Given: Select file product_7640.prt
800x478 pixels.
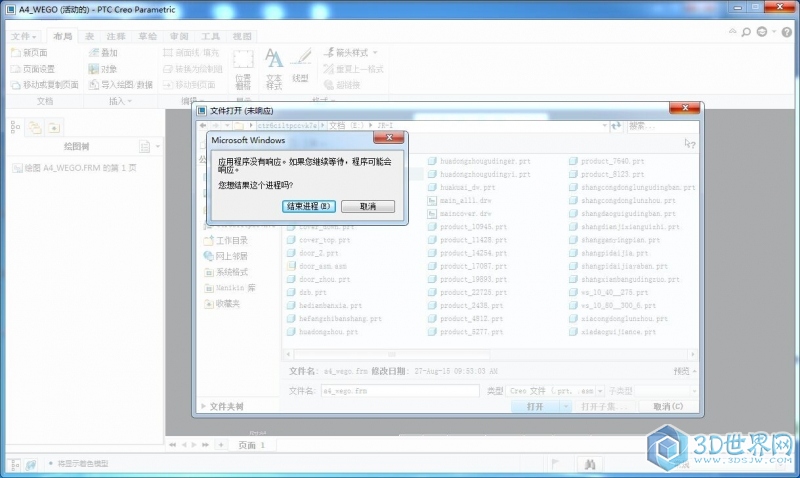Looking at the screenshot, I should pos(607,161).
